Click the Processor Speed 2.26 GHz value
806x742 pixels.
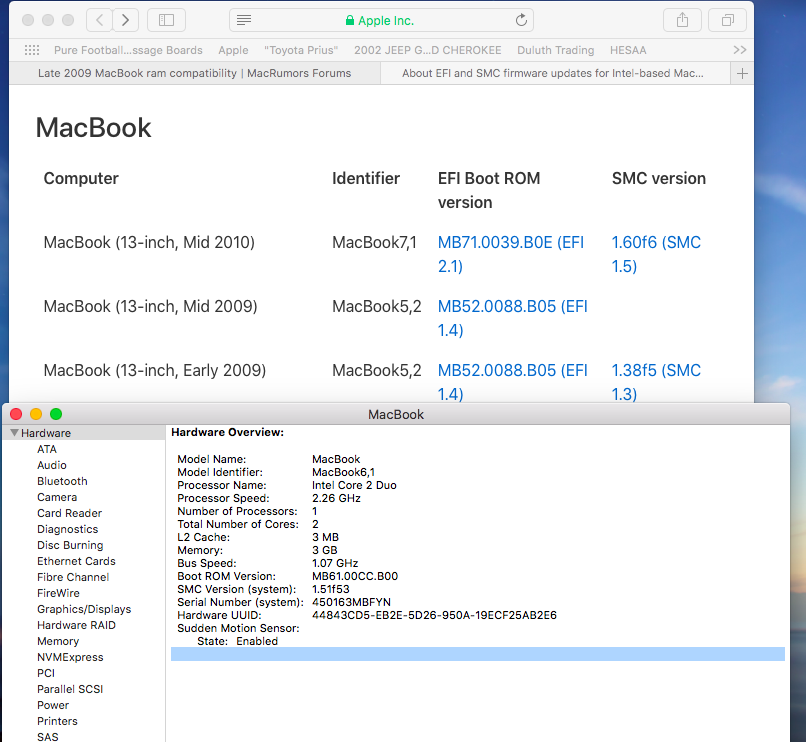(336, 498)
